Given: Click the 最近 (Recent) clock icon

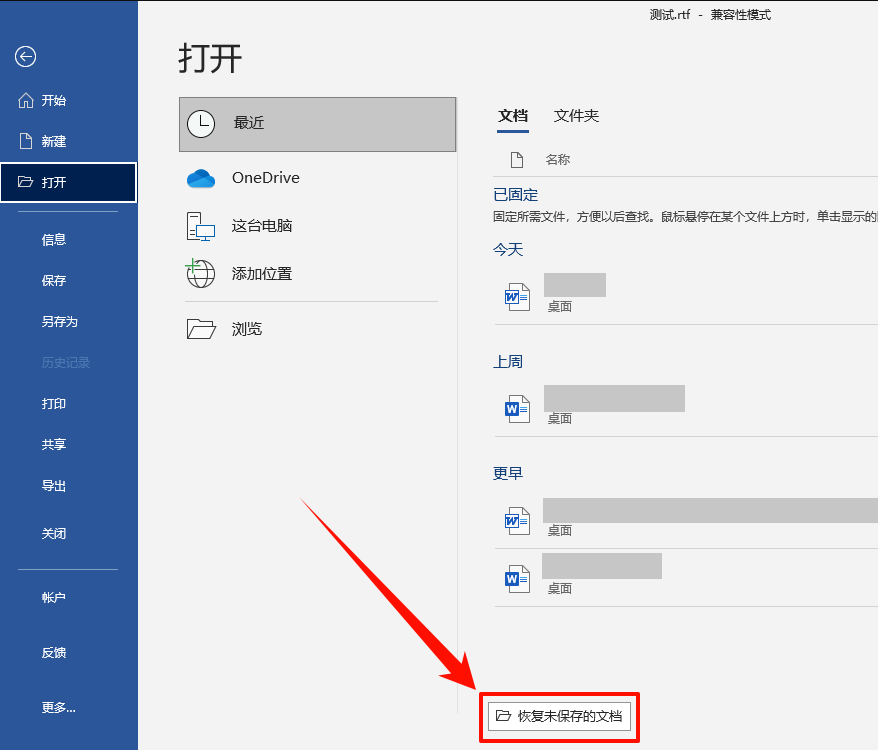Looking at the screenshot, I should pyautogui.click(x=201, y=124).
